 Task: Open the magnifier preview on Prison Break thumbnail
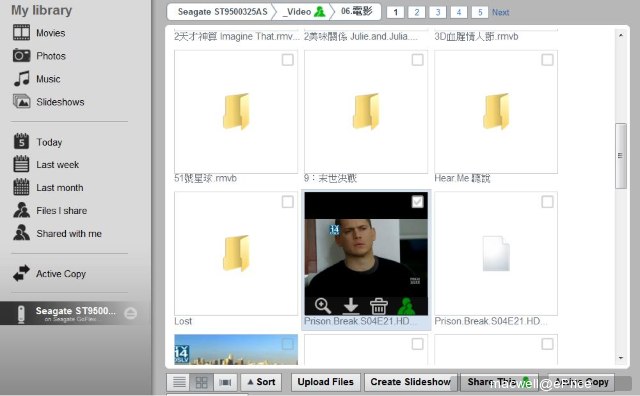[x=322, y=306]
